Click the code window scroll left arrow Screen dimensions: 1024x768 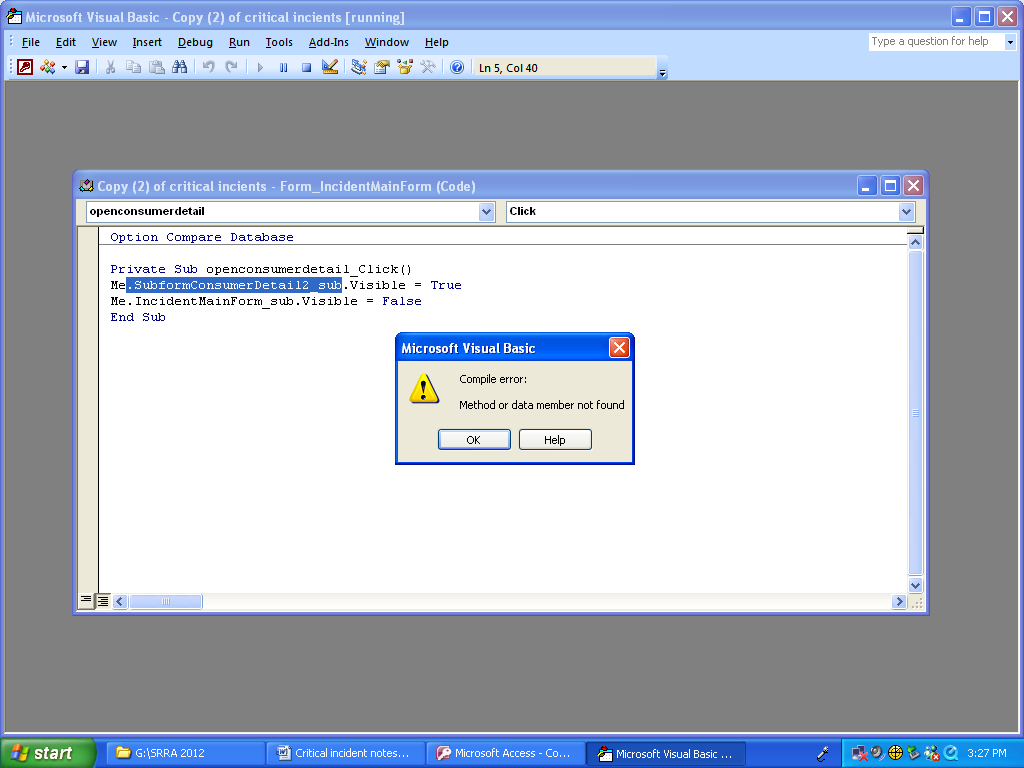(120, 601)
